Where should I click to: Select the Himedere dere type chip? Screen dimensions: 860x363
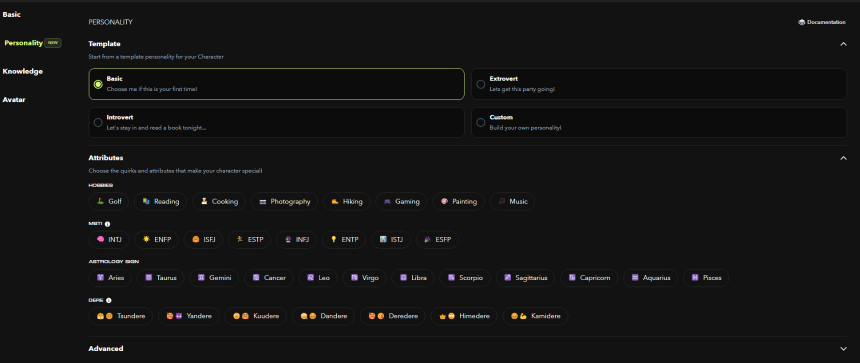click(463, 316)
